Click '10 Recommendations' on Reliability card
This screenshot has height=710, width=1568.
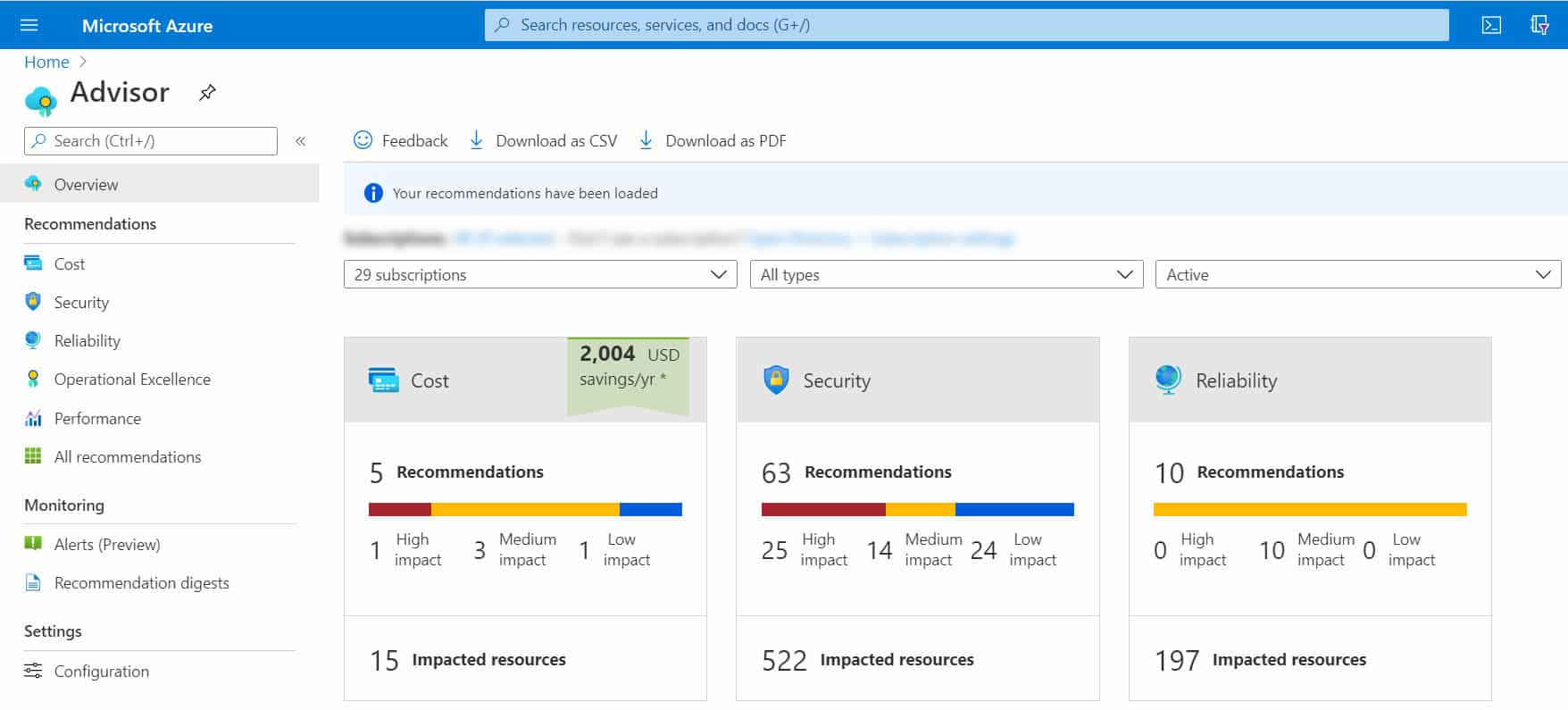(1249, 472)
